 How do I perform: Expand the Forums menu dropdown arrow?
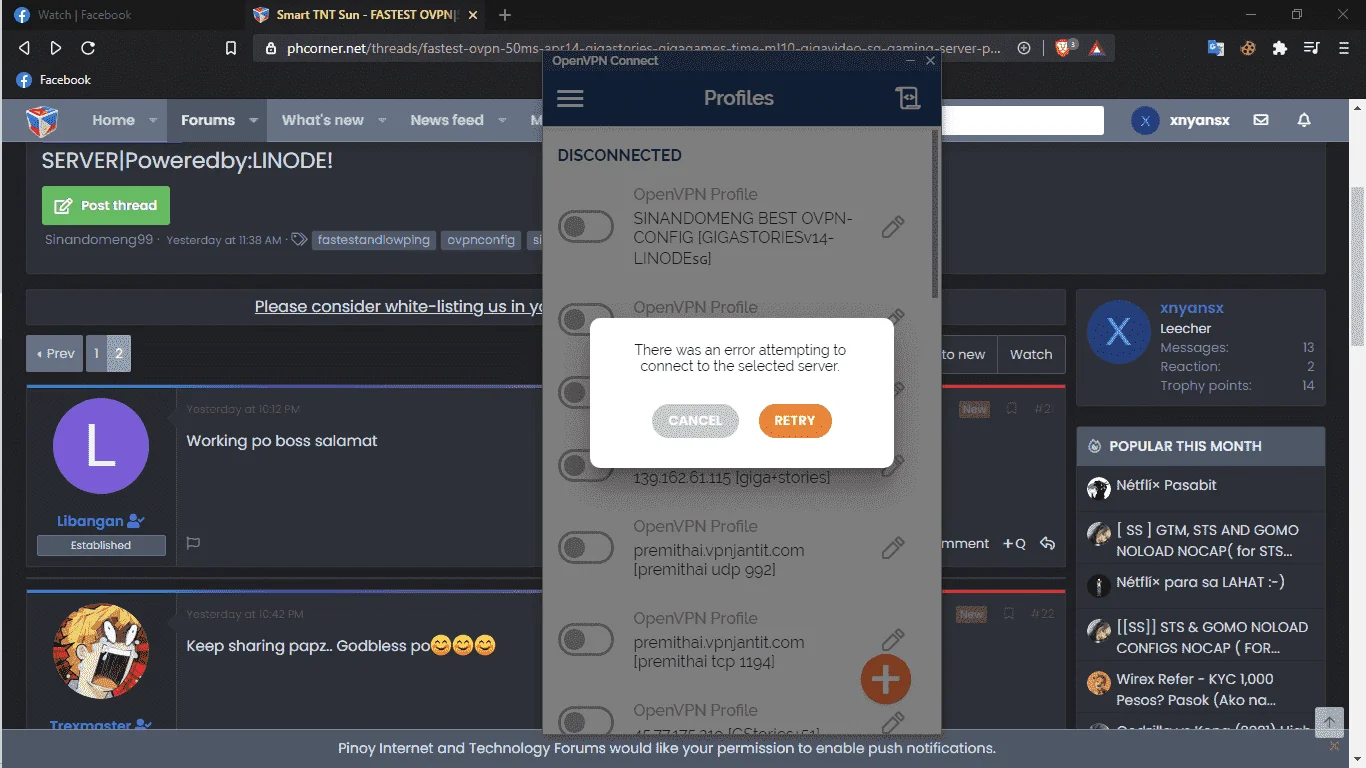(253, 120)
